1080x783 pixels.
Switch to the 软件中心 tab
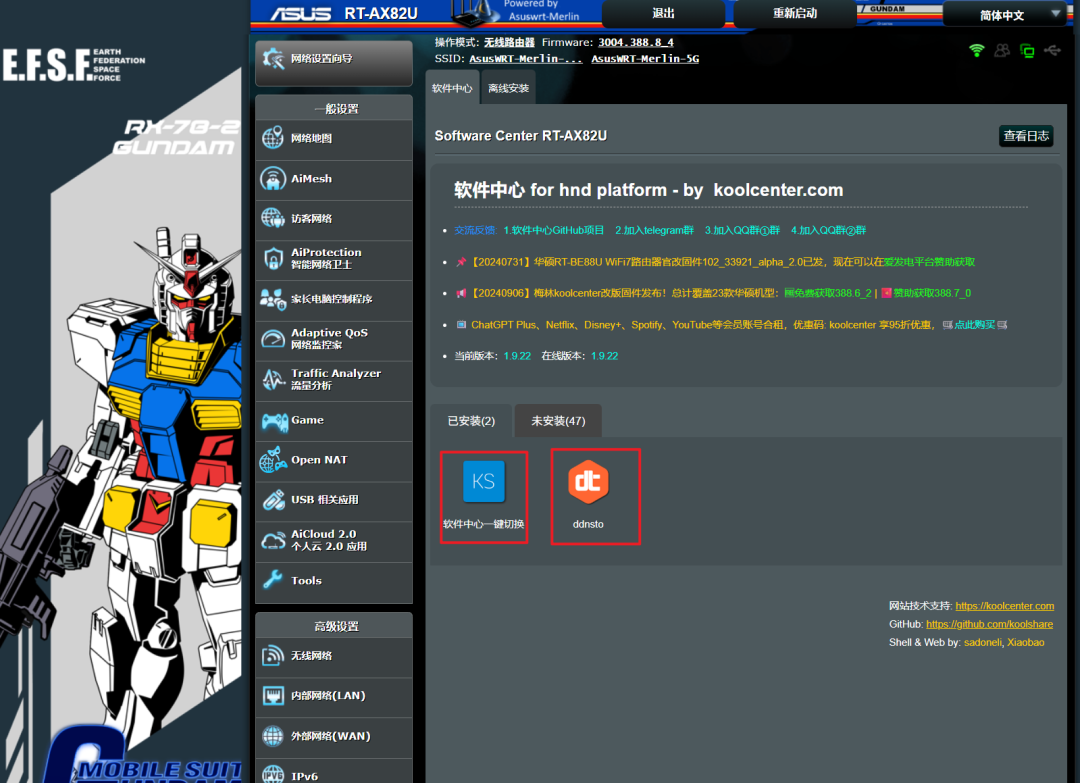point(452,88)
